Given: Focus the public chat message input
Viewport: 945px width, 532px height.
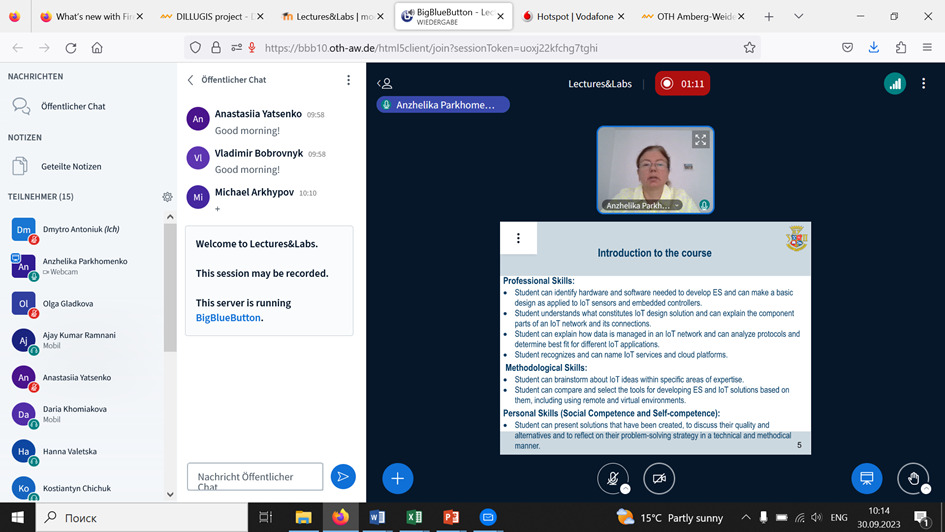Looking at the screenshot, I should click(255, 477).
